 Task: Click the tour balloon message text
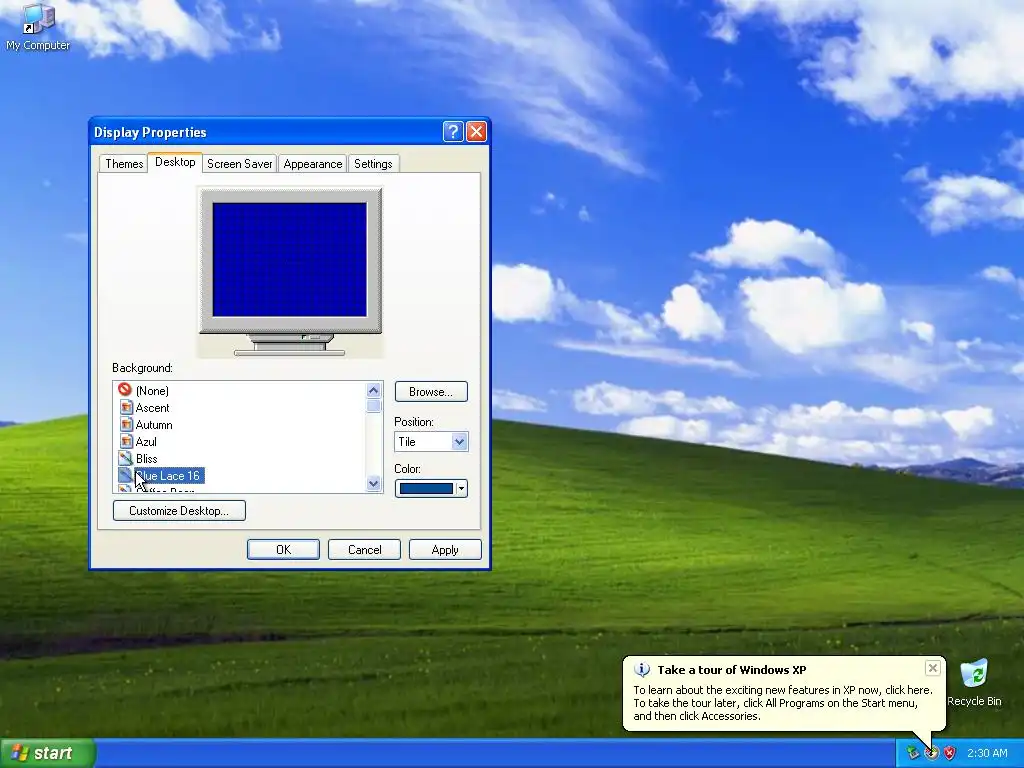tap(783, 703)
